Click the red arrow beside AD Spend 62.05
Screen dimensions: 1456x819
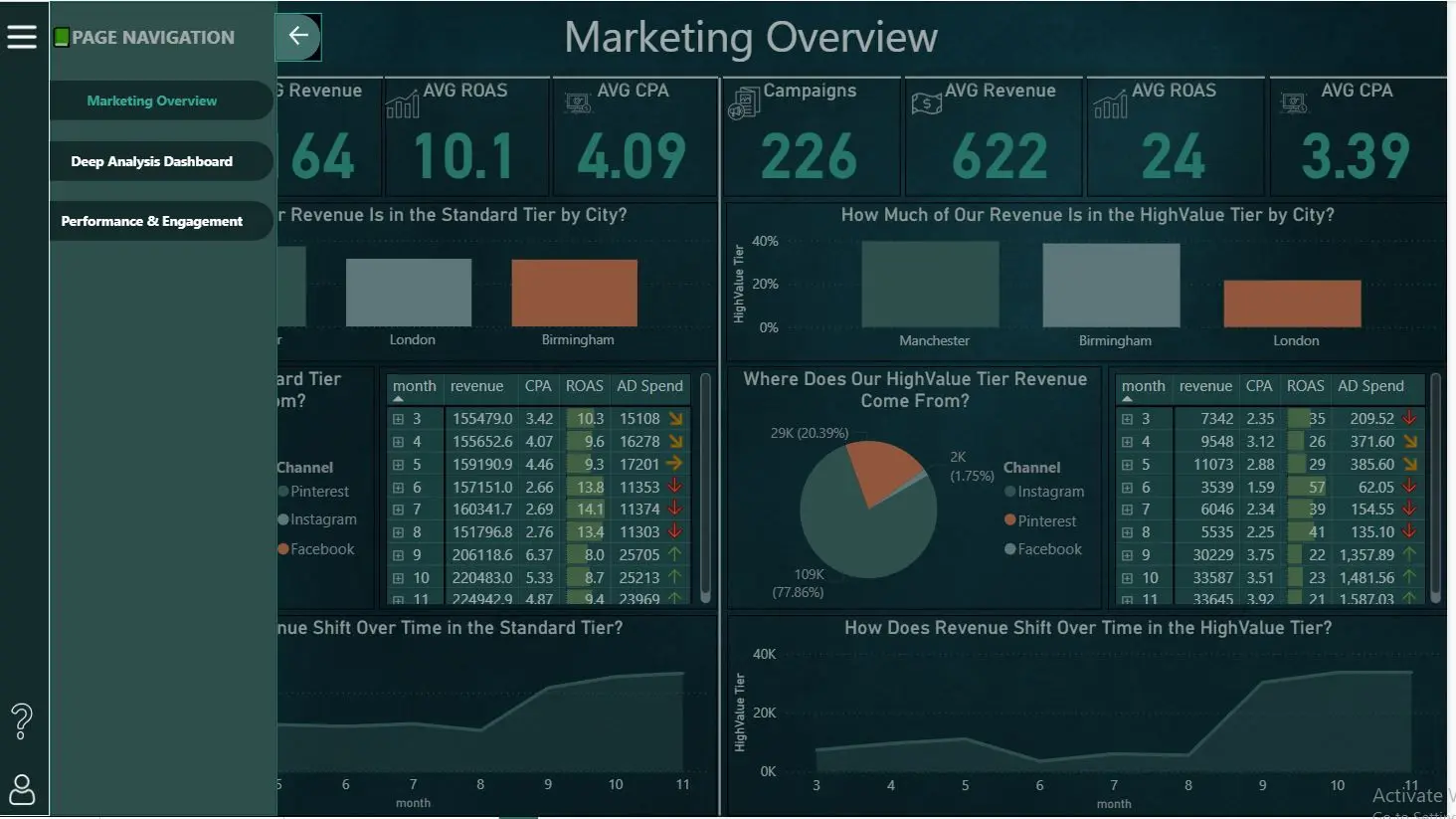point(1409,487)
